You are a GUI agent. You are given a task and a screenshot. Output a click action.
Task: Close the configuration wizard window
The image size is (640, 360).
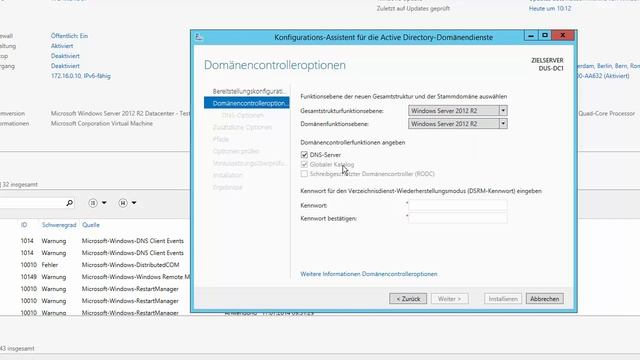pyautogui.click(x=563, y=36)
